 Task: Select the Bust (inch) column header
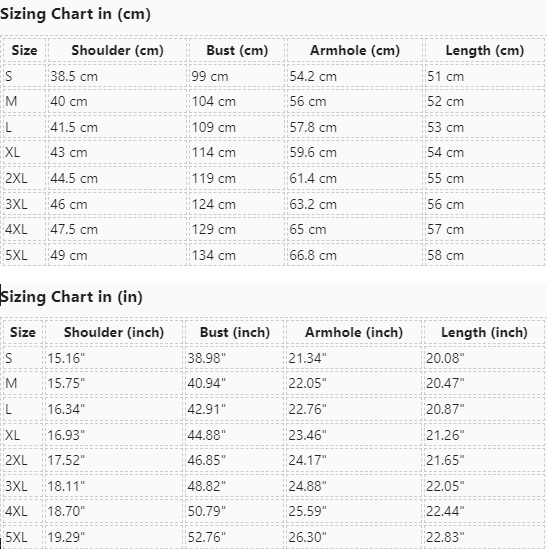click(x=235, y=332)
